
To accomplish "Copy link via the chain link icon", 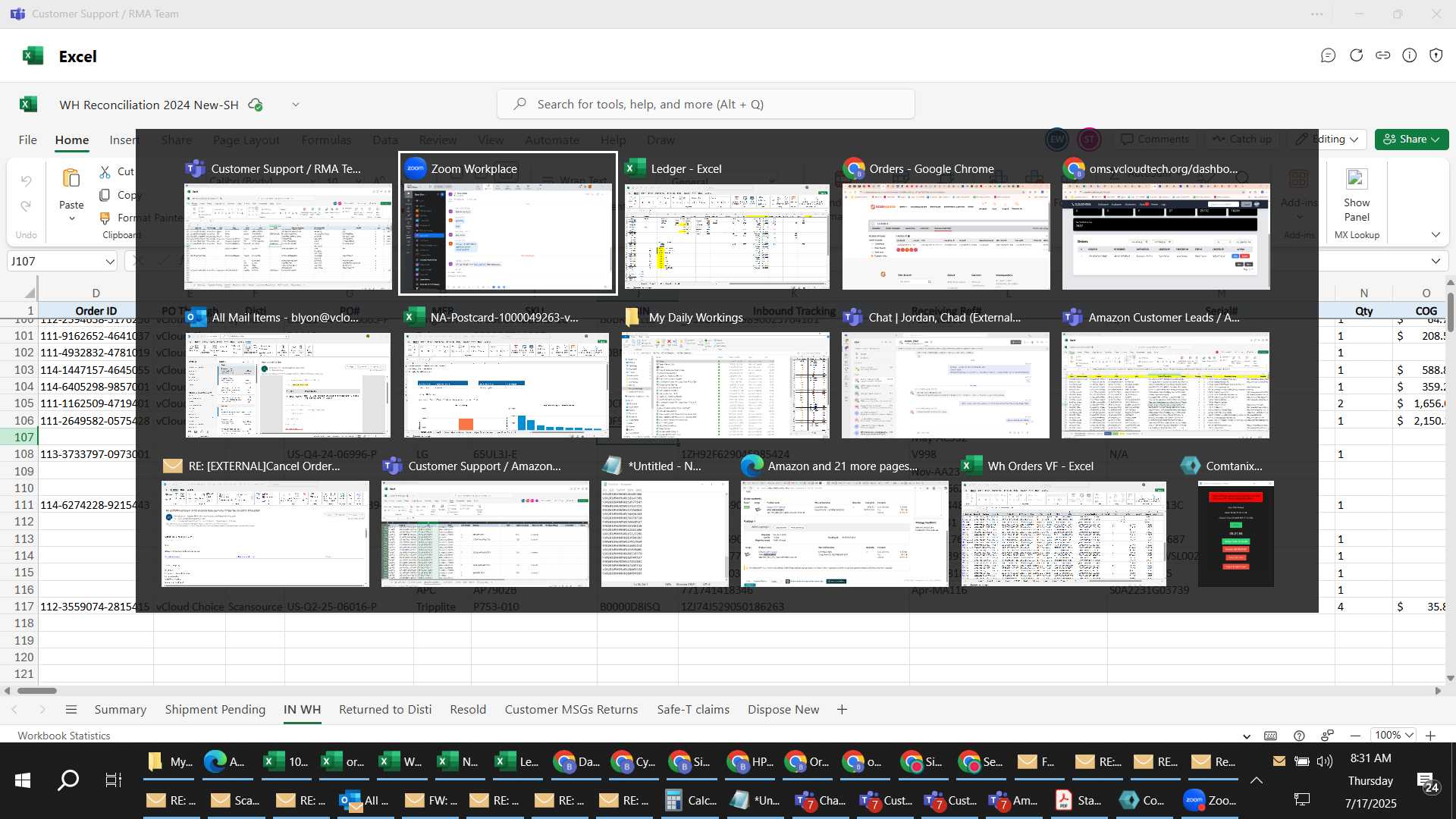I will pyautogui.click(x=1383, y=55).
